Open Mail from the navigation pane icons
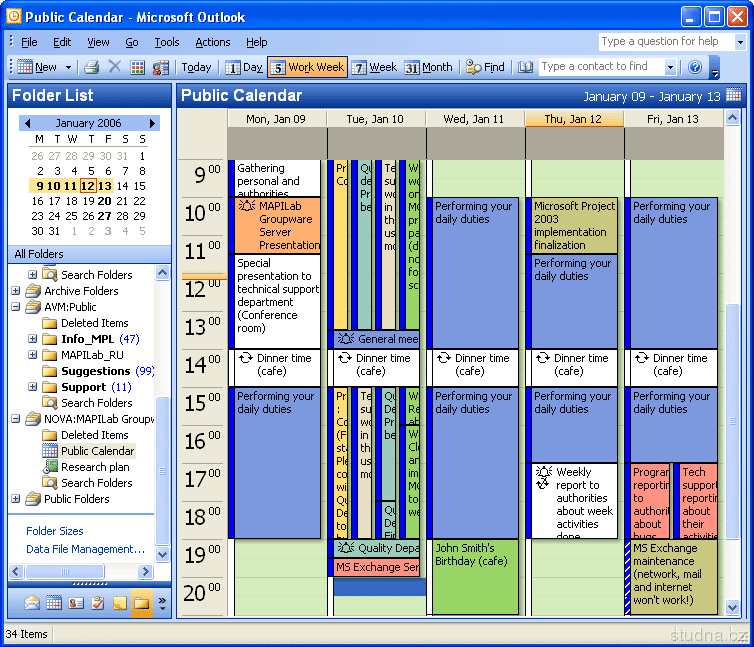The image size is (754, 647). click(x=32, y=603)
